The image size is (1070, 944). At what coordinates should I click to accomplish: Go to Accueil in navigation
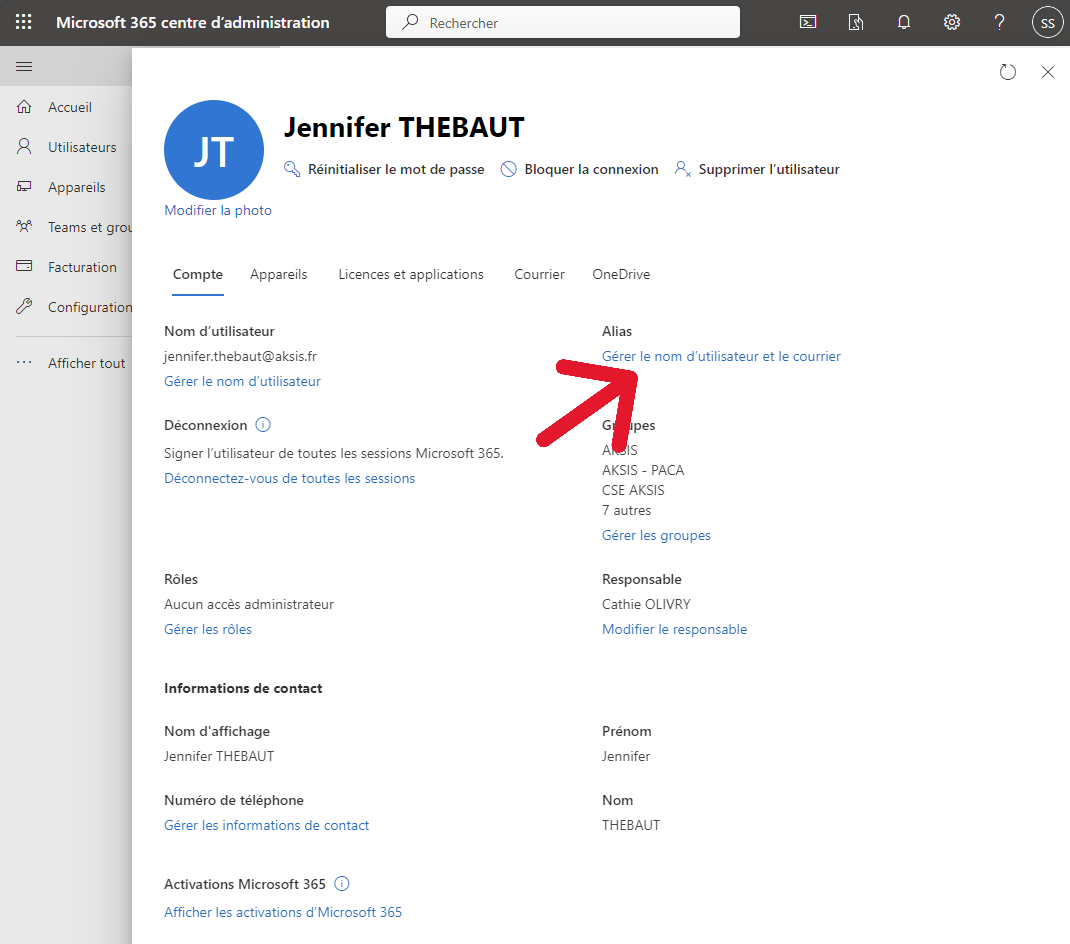pyautogui.click(x=70, y=107)
